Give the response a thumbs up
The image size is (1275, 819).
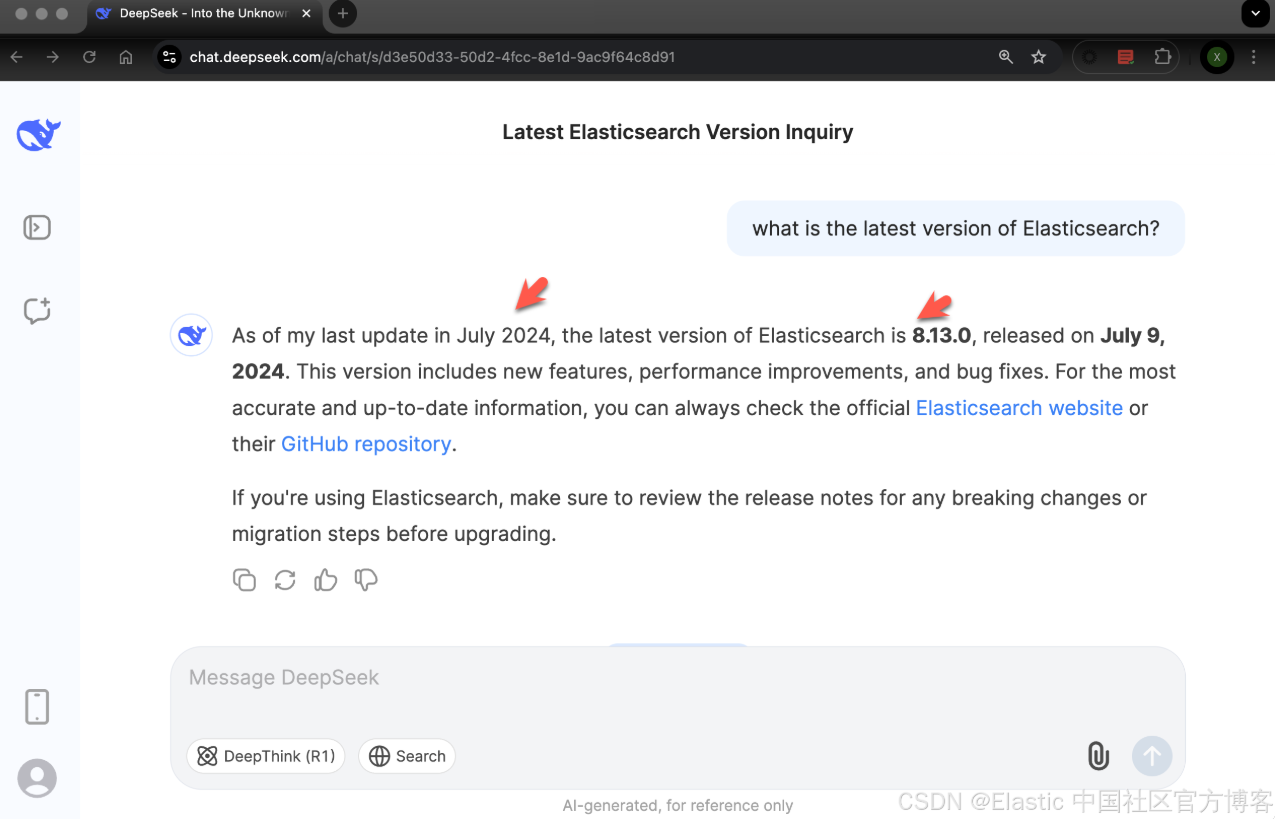coord(326,580)
